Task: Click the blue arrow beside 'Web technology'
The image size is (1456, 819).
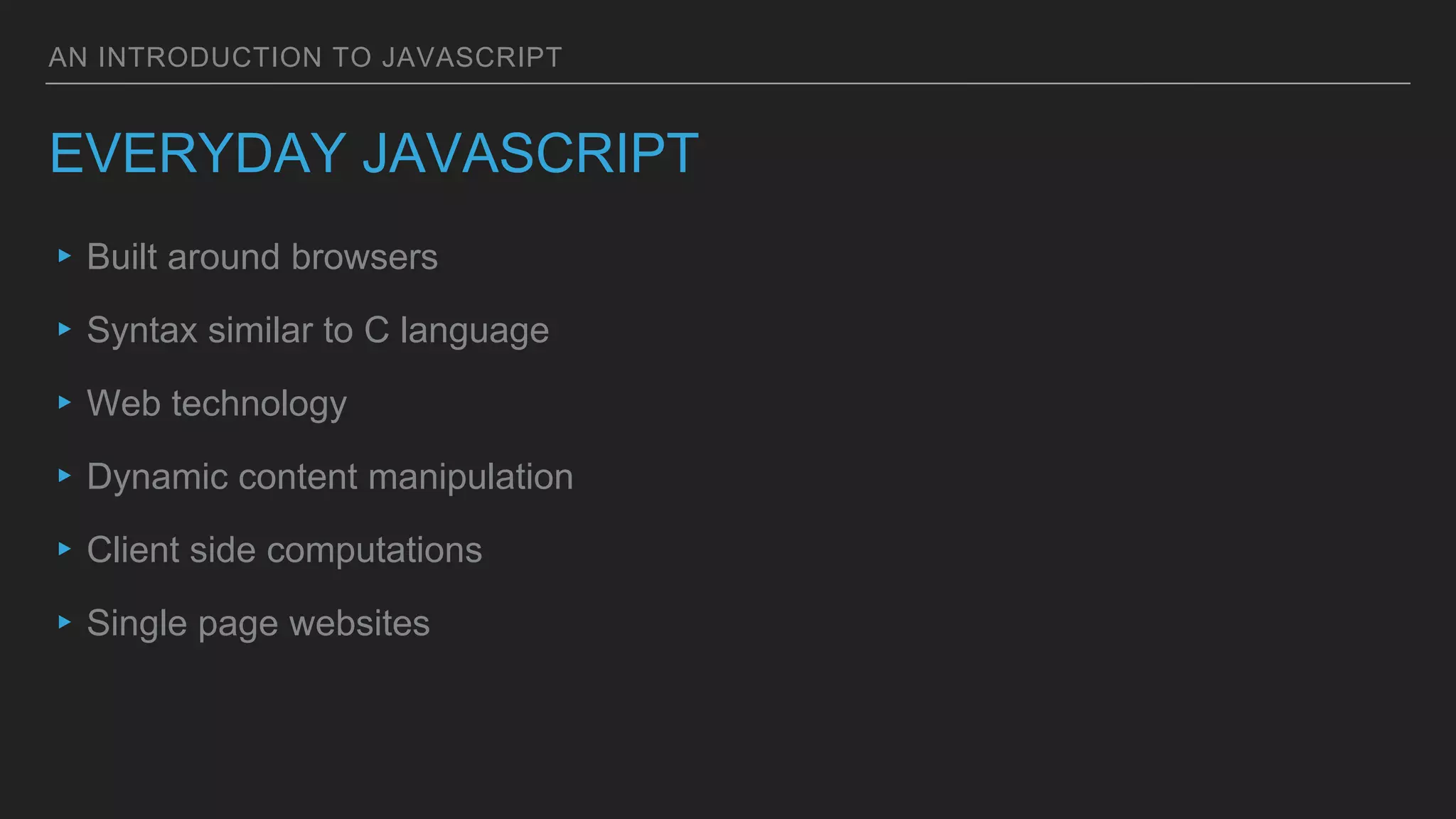Action: 65,402
